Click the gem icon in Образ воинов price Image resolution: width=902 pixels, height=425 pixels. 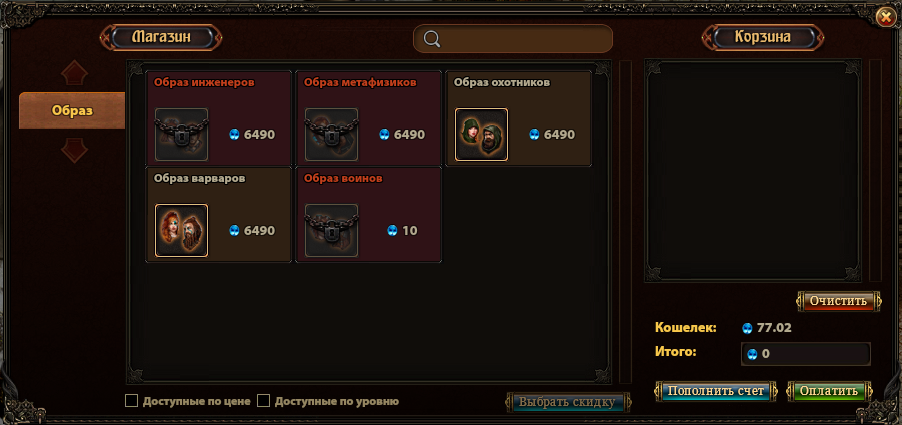pos(392,231)
